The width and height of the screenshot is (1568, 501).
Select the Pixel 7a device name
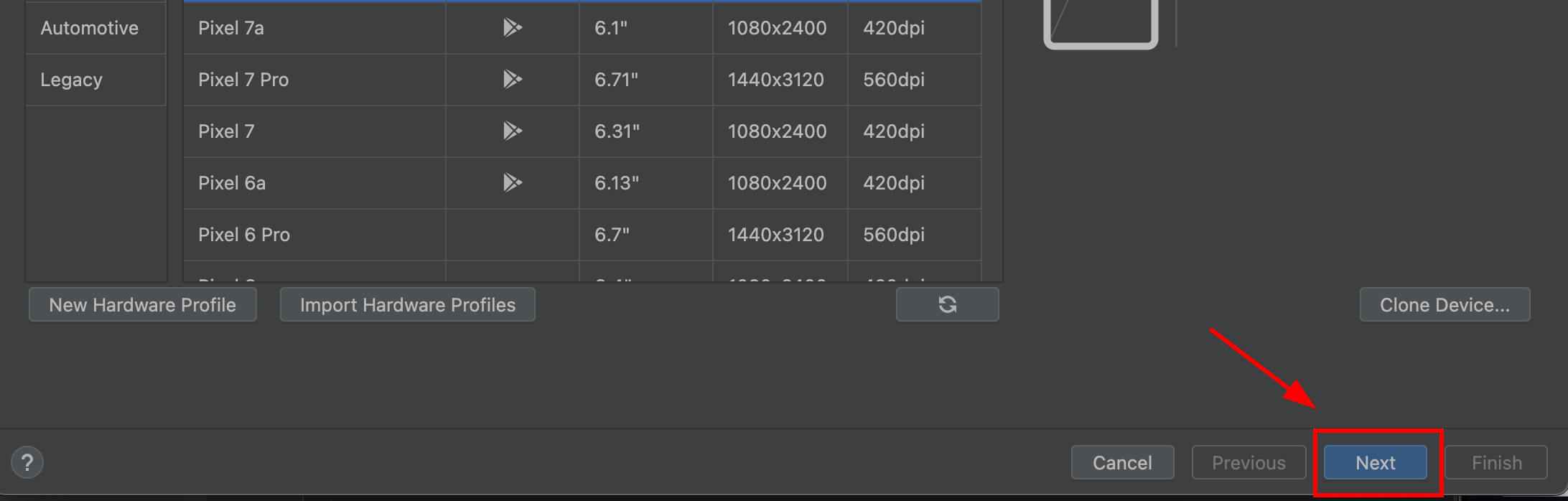pos(231,28)
